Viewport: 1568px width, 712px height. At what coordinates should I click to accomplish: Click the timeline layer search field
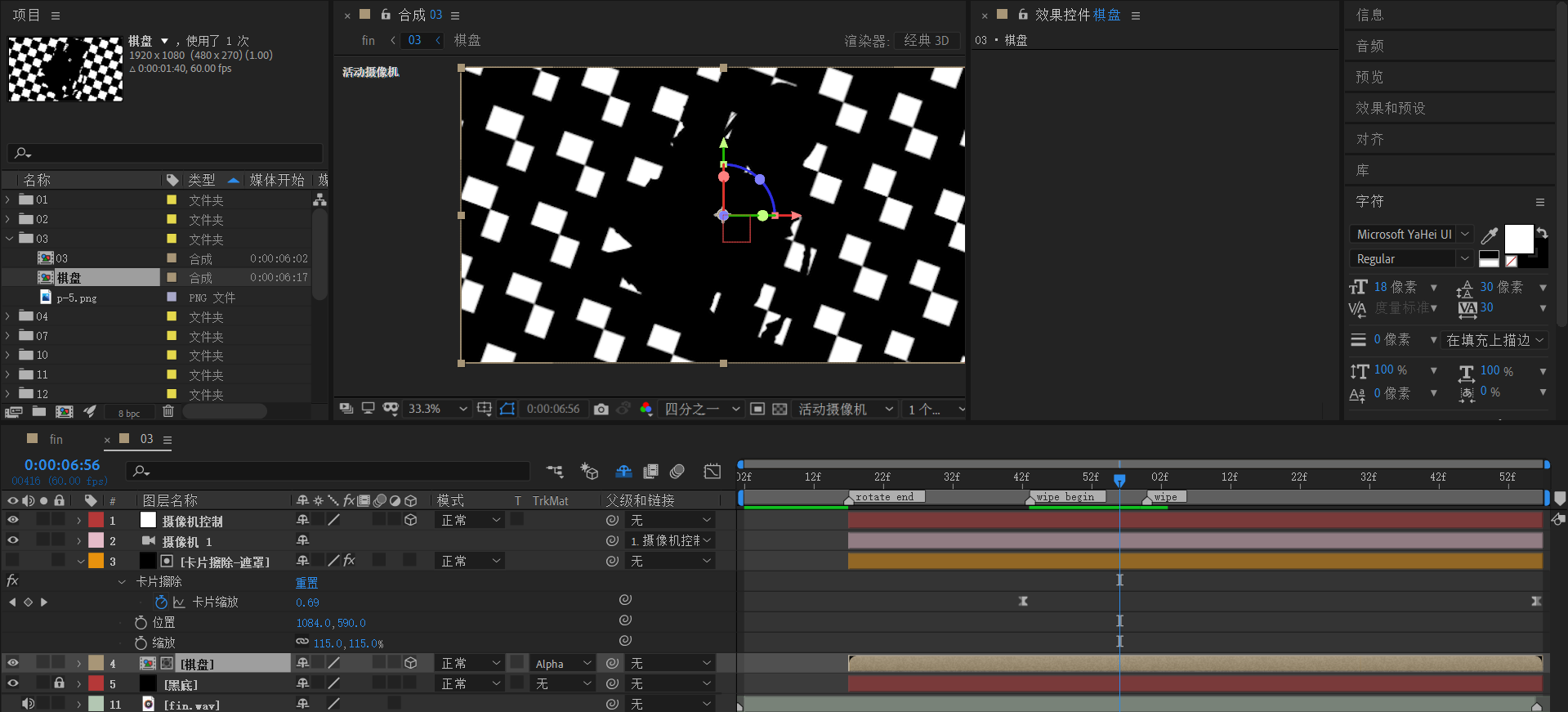(328, 471)
